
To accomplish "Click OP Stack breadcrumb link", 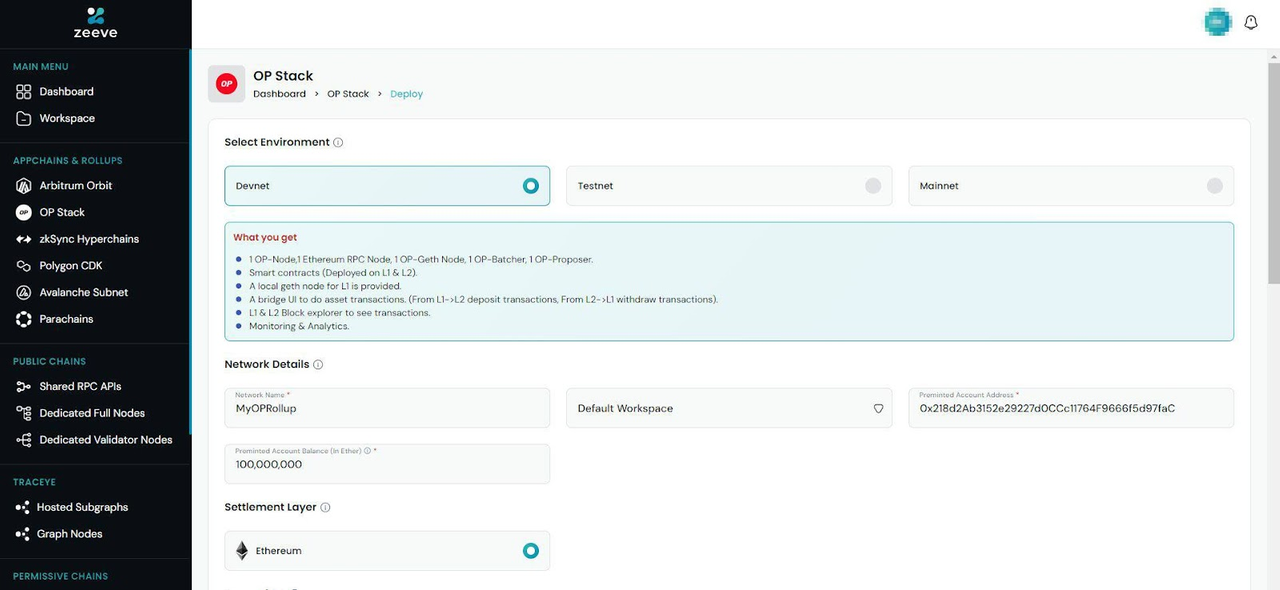I will point(348,94).
